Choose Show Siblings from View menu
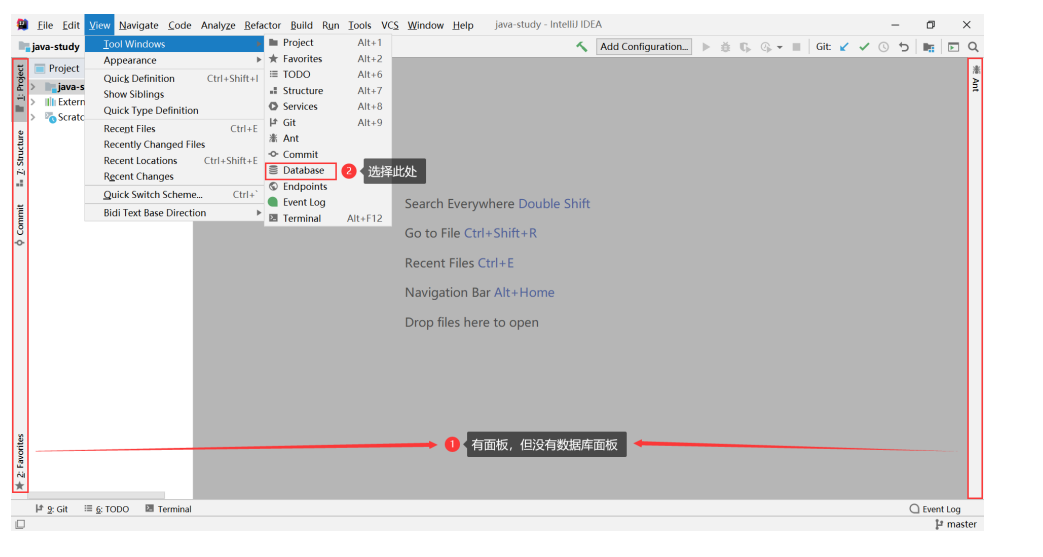The width and height of the screenshot is (1043, 557). pos(174,94)
